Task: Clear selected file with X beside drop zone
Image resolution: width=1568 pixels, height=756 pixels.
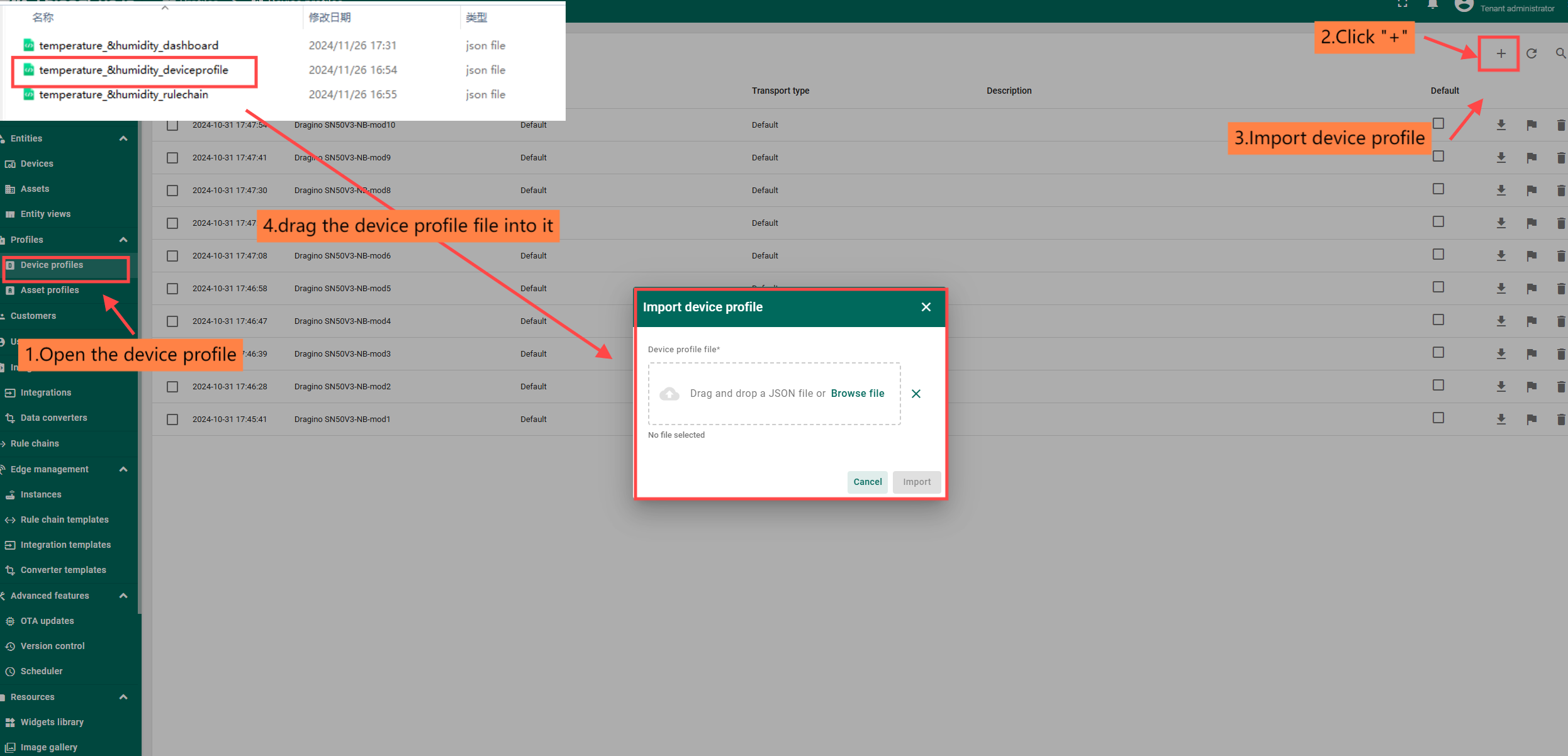Action: click(x=916, y=394)
